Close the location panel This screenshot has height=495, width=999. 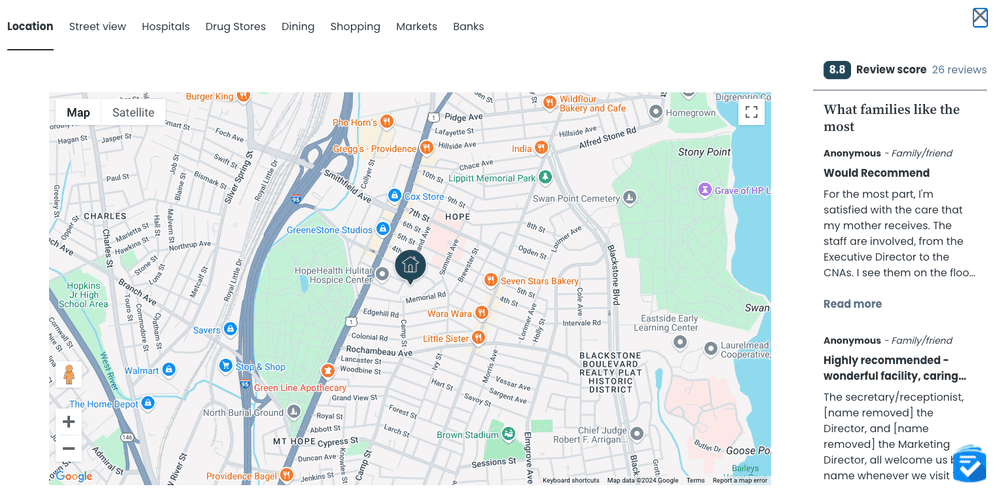coord(980,17)
